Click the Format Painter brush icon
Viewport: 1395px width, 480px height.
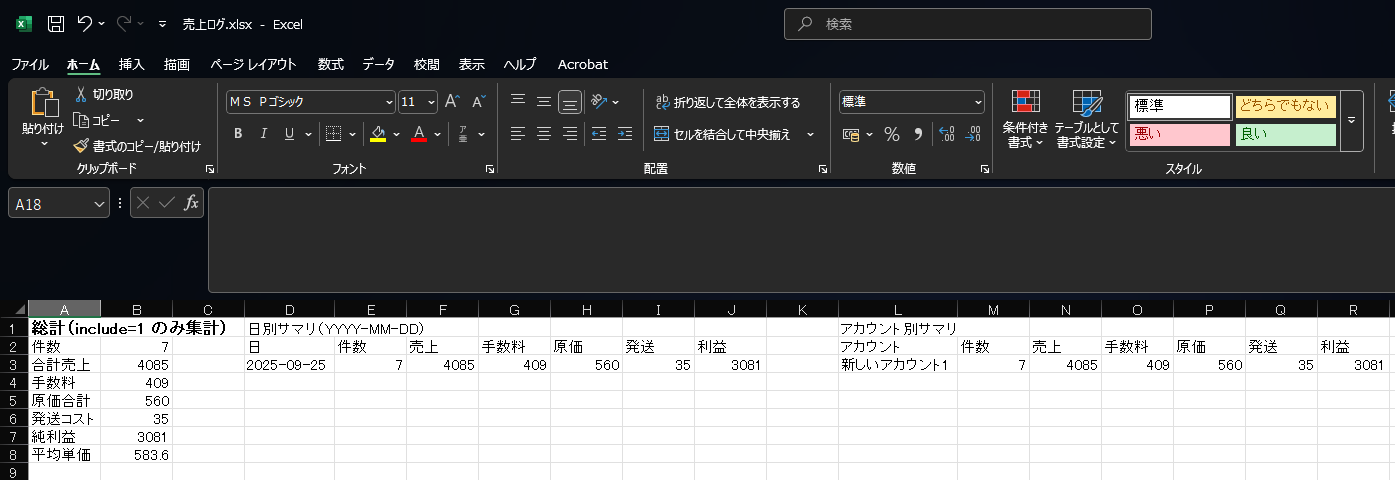tap(82, 146)
